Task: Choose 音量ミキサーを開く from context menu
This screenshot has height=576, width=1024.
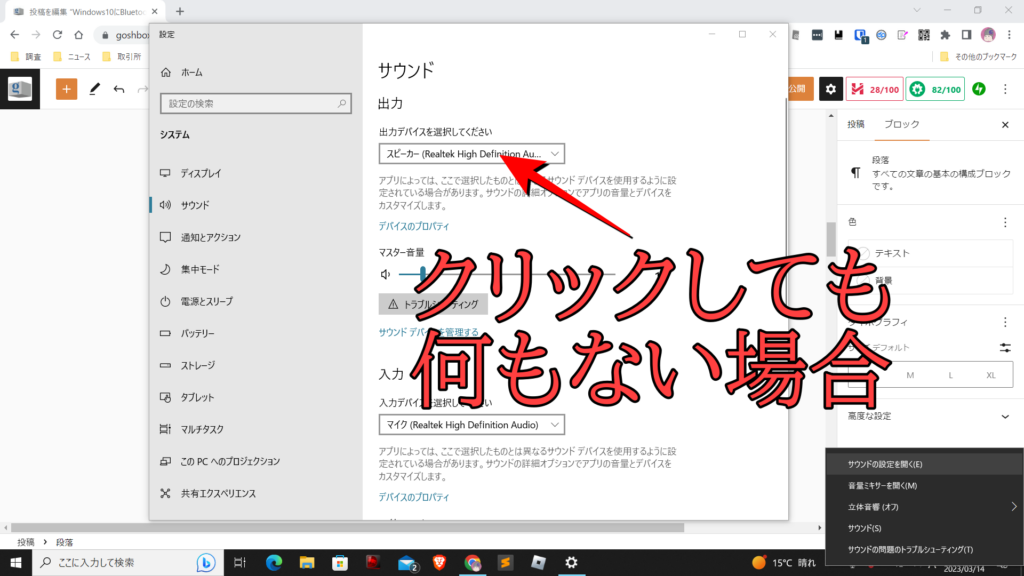Action: coord(882,486)
